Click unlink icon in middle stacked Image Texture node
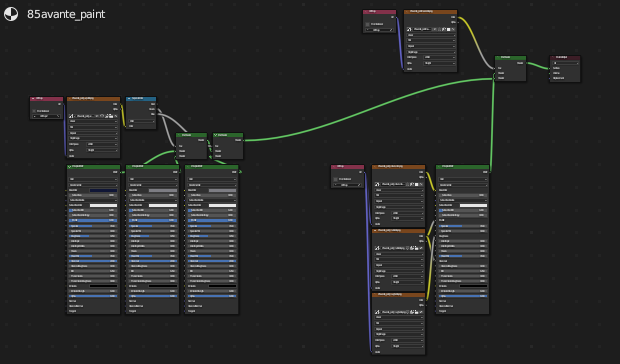 point(421,248)
